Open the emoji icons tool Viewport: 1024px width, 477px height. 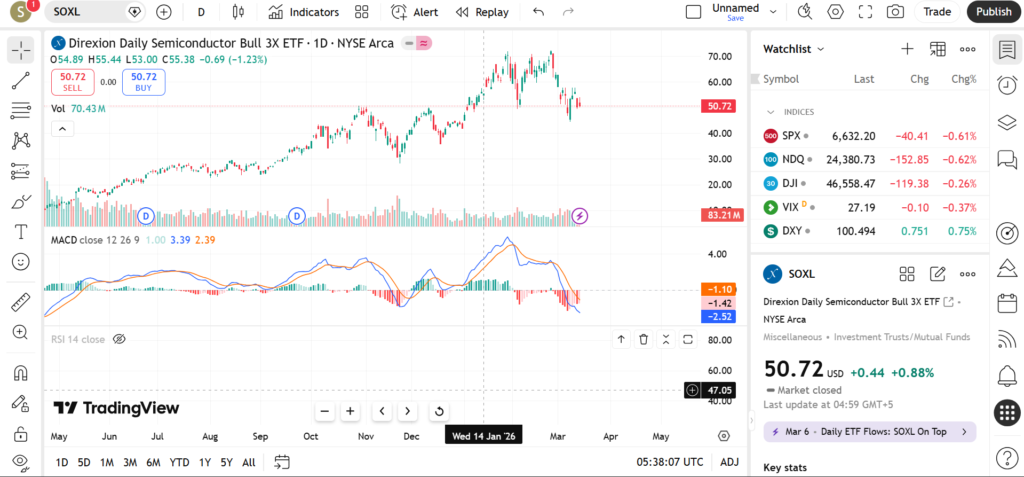tap(20, 261)
